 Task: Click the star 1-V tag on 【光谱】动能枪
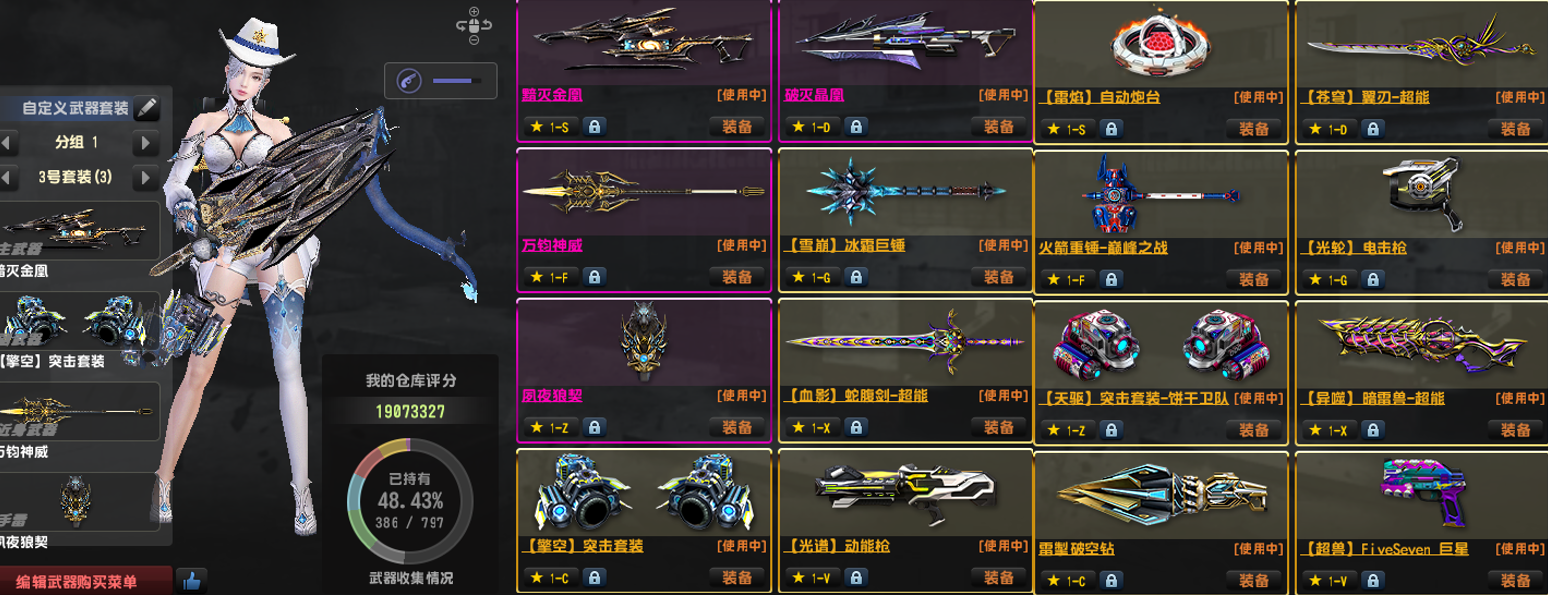pos(811,577)
